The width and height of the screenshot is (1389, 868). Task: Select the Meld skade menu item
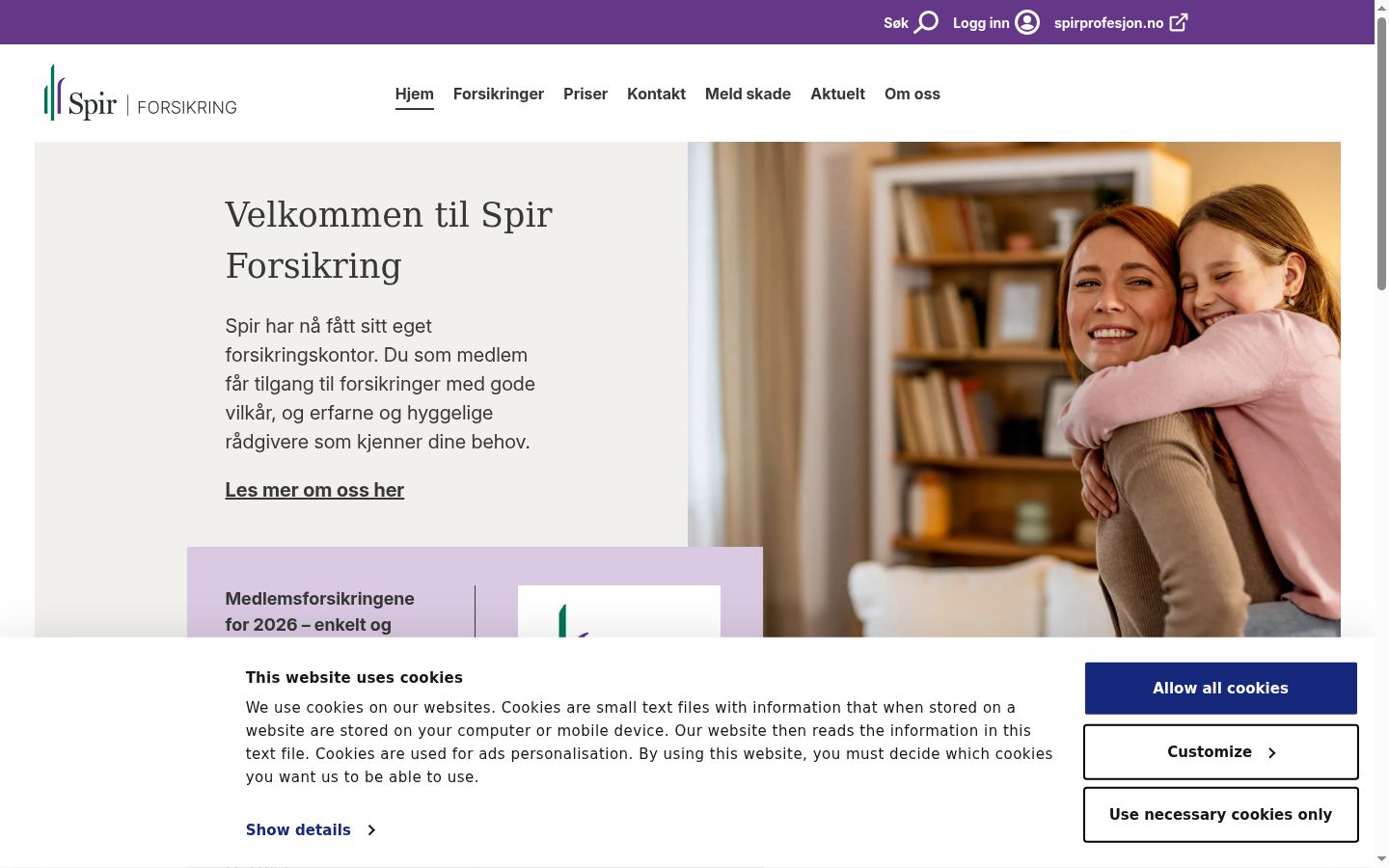748,94
